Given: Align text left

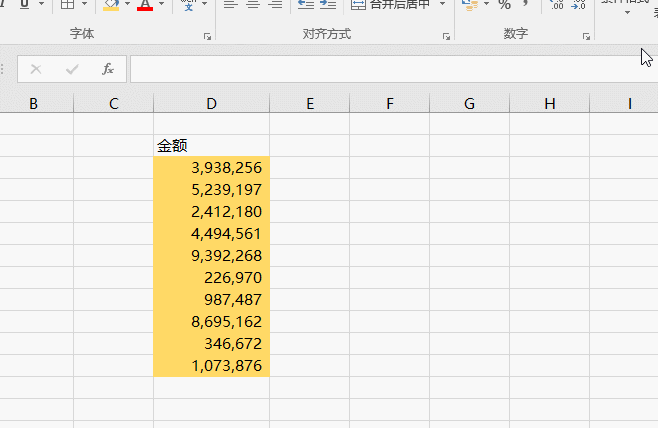Looking at the screenshot, I should pyautogui.click(x=230, y=5).
